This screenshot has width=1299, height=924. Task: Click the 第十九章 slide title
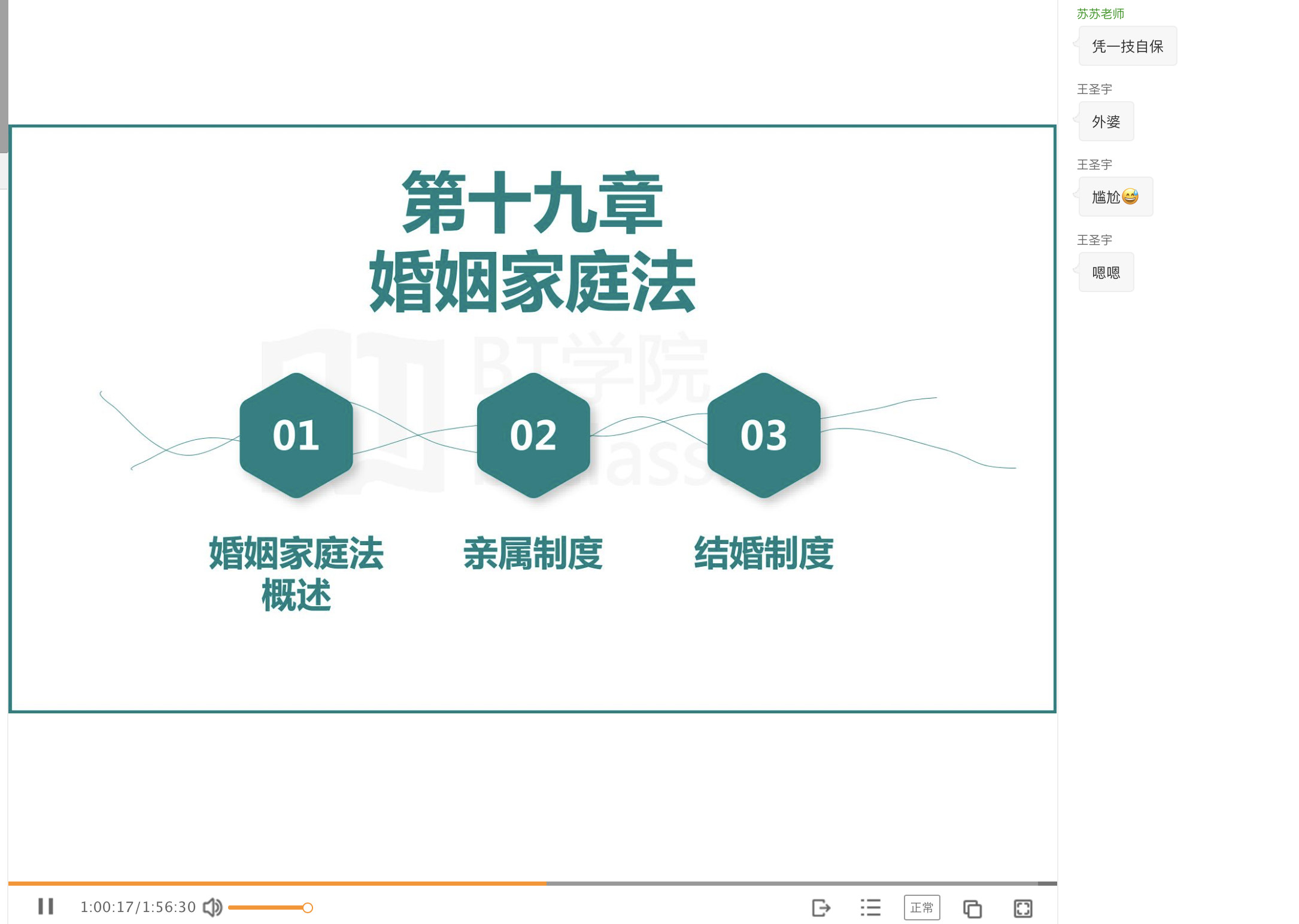tap(533, 202)
